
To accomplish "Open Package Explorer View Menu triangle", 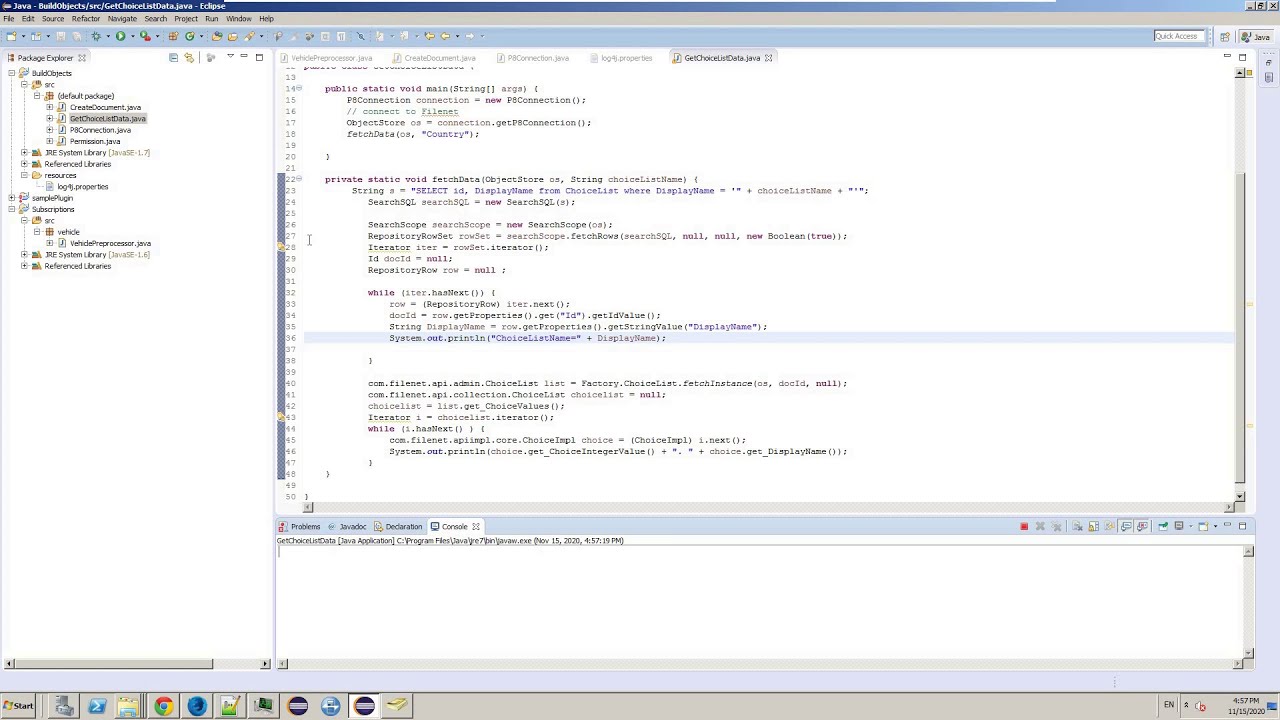I will (230, 56).
